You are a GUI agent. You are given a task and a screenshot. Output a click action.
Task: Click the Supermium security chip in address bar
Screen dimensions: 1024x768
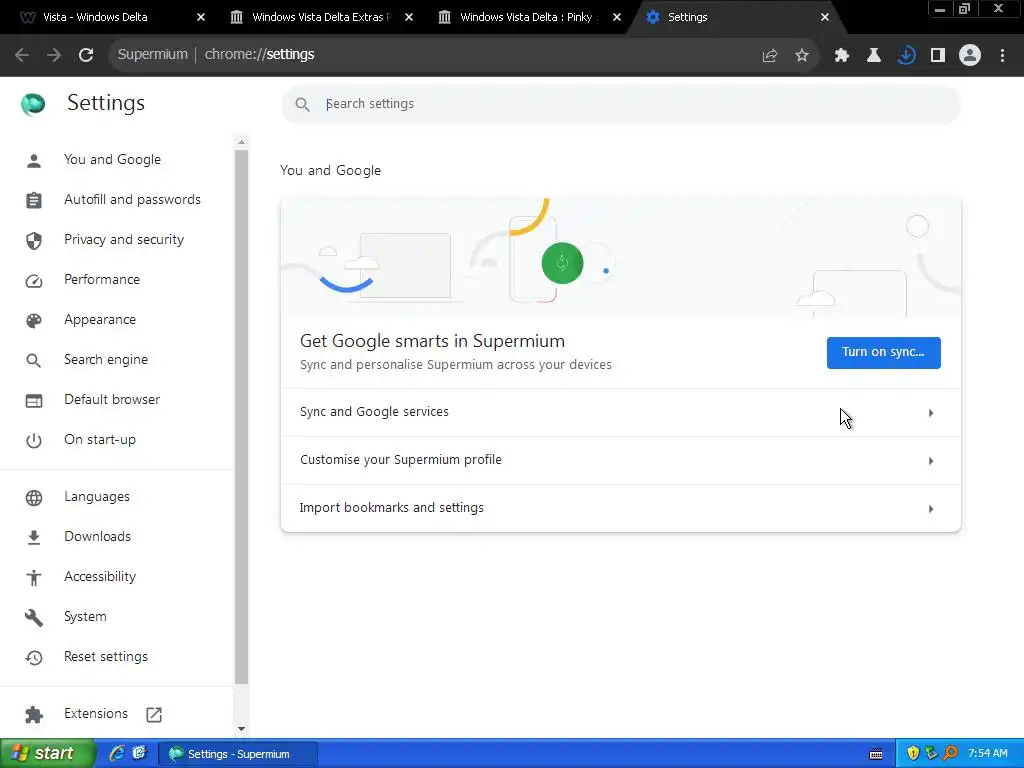click(x=152, y=55)
